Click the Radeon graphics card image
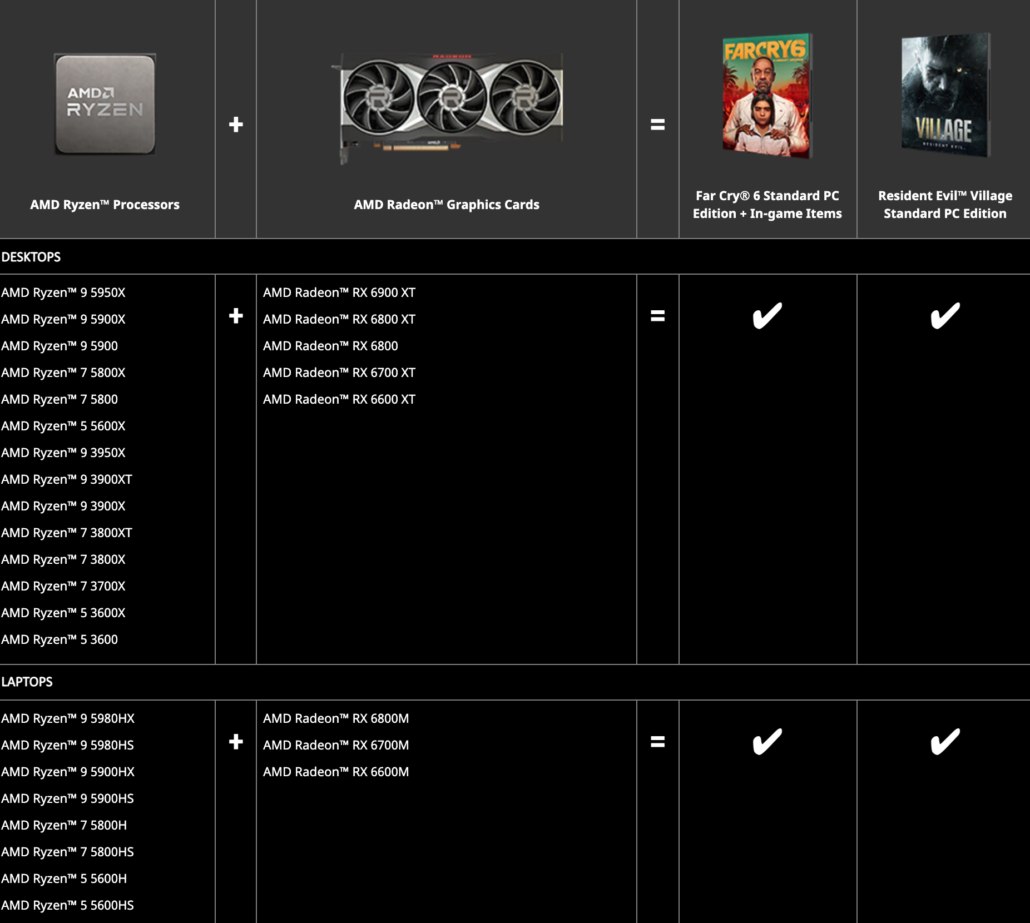This screenshot has height=923, width=1030. 448,107
